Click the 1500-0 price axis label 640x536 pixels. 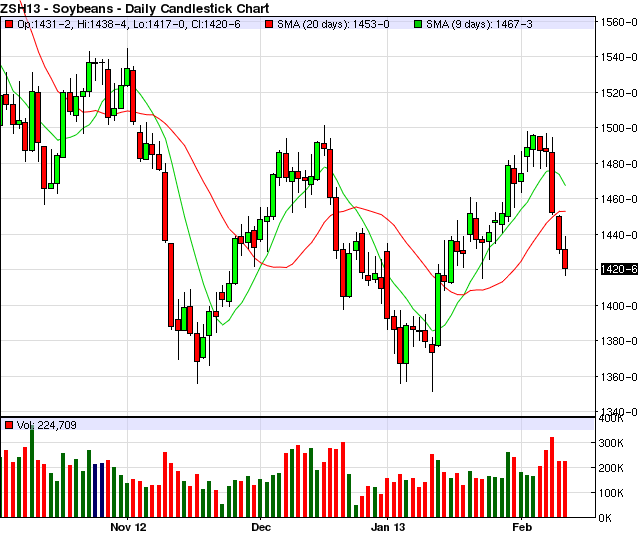(x=618, y=128)
